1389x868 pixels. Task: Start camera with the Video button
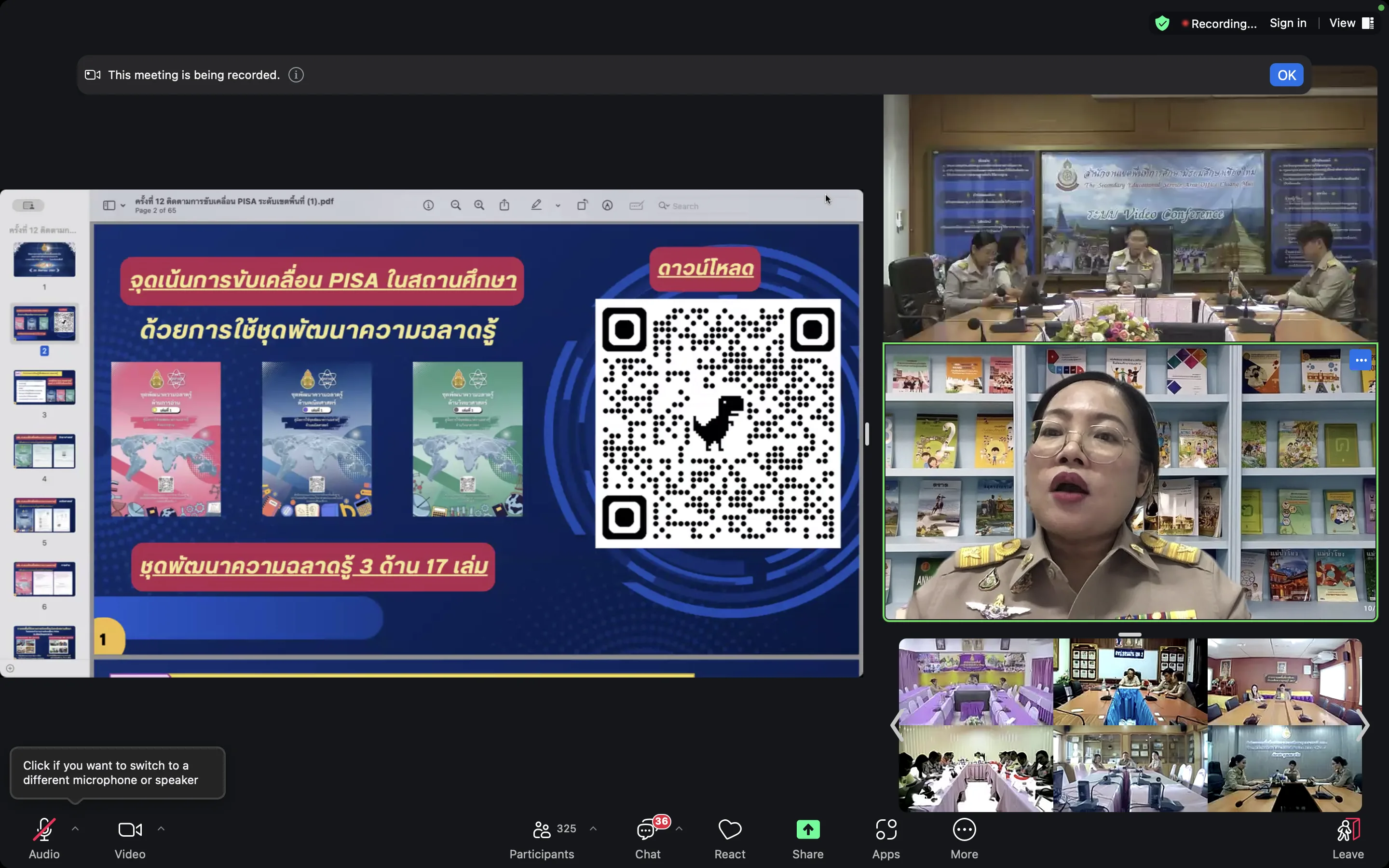pyautogui.click(x=130, y=838)
